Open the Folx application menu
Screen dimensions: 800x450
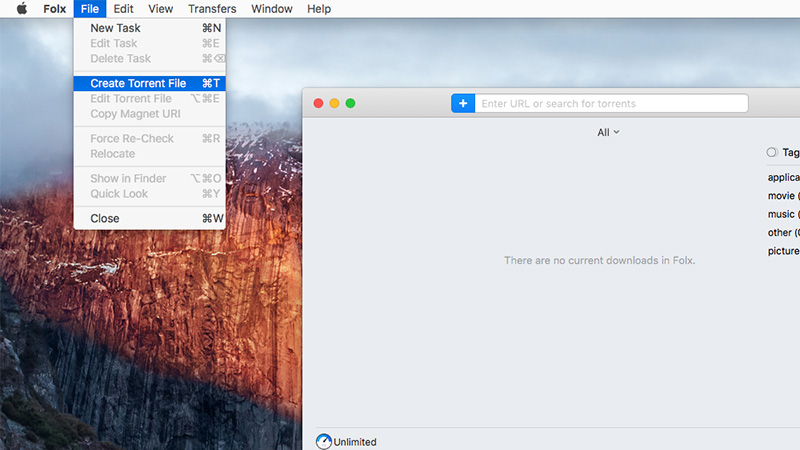55,9
